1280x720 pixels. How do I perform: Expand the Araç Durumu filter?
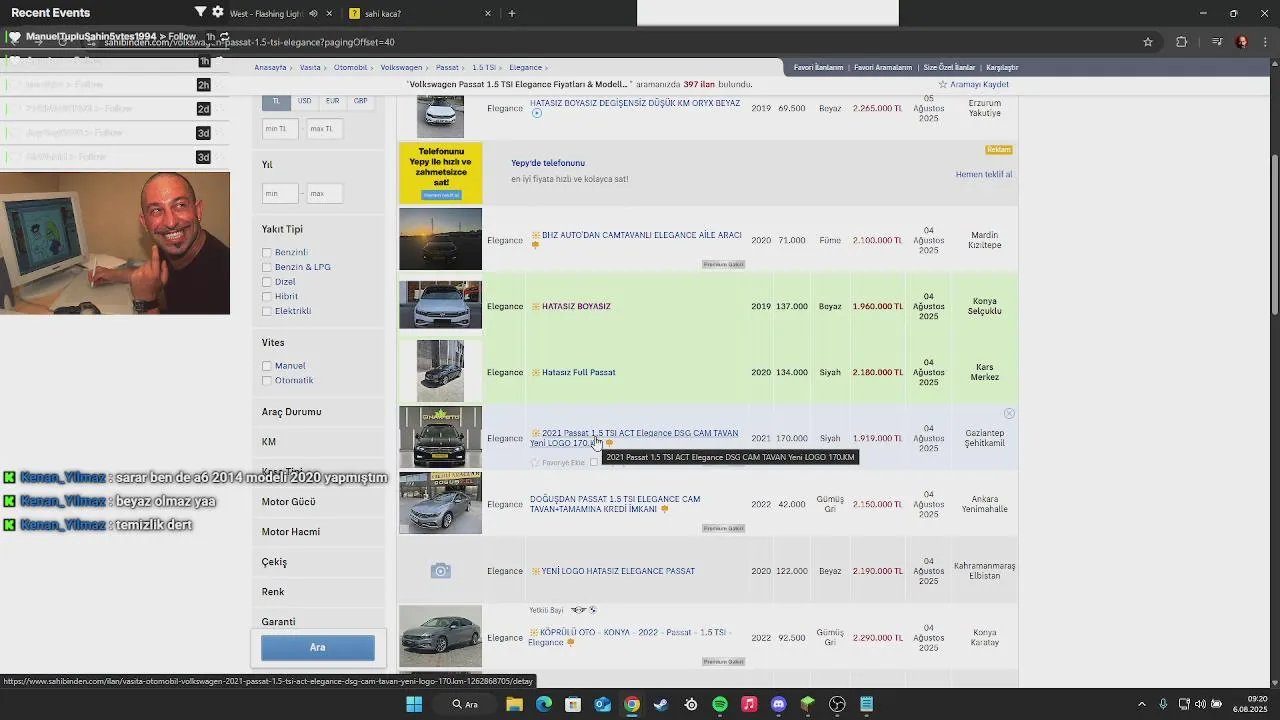click(x=291, y=412)
